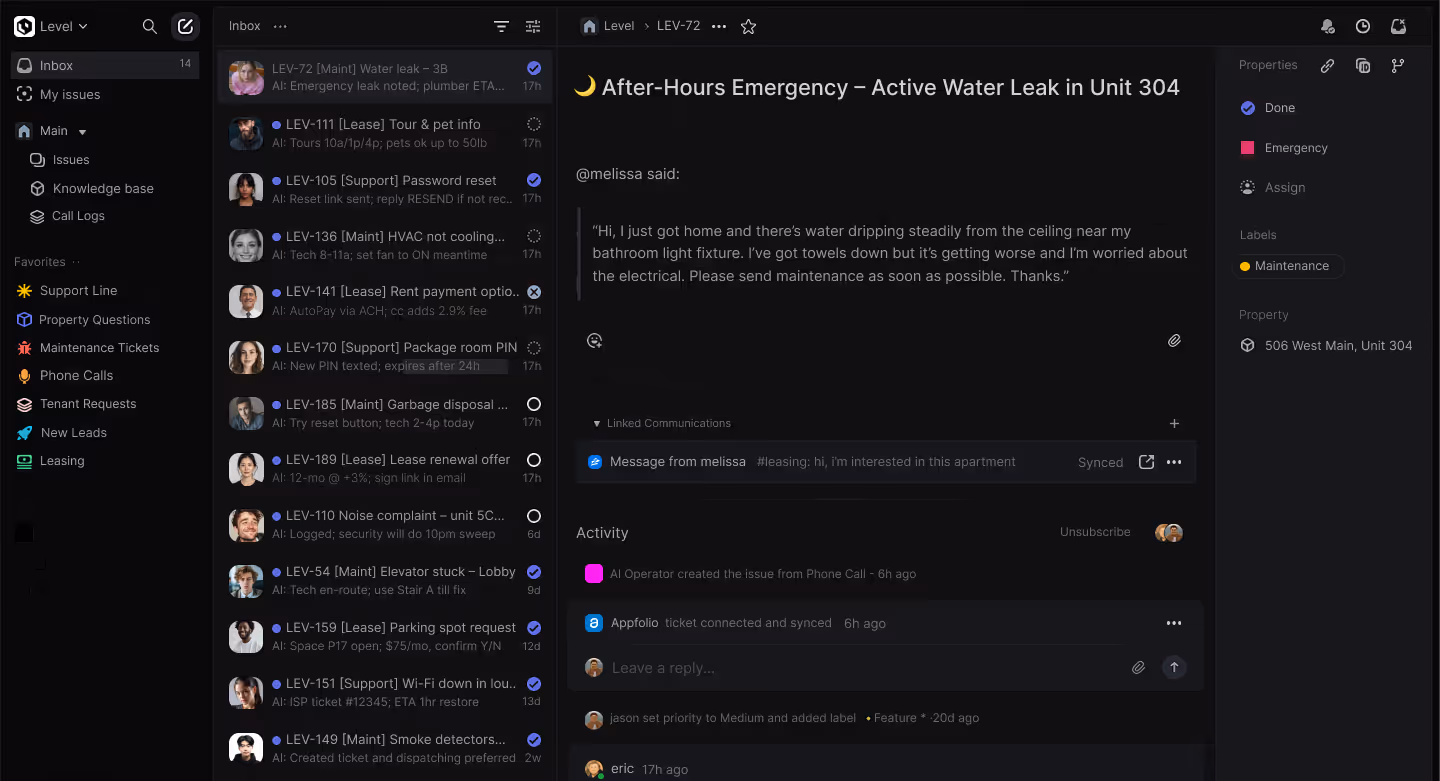Click Unsubscribe in Activity section

pyautogui.click(x=1095, y=532)
